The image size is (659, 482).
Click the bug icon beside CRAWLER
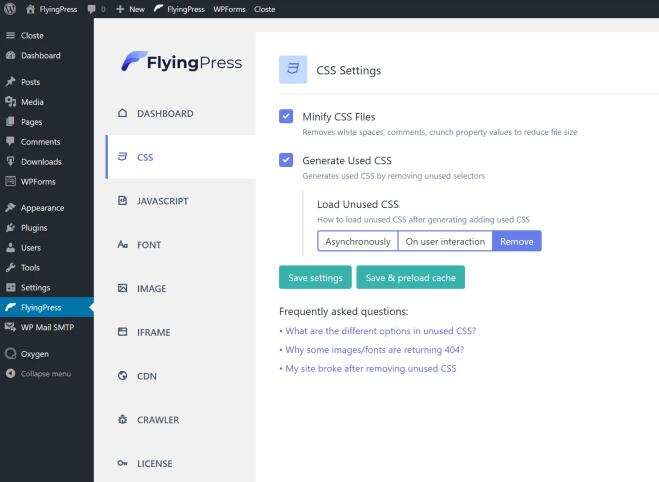point(122,419)
